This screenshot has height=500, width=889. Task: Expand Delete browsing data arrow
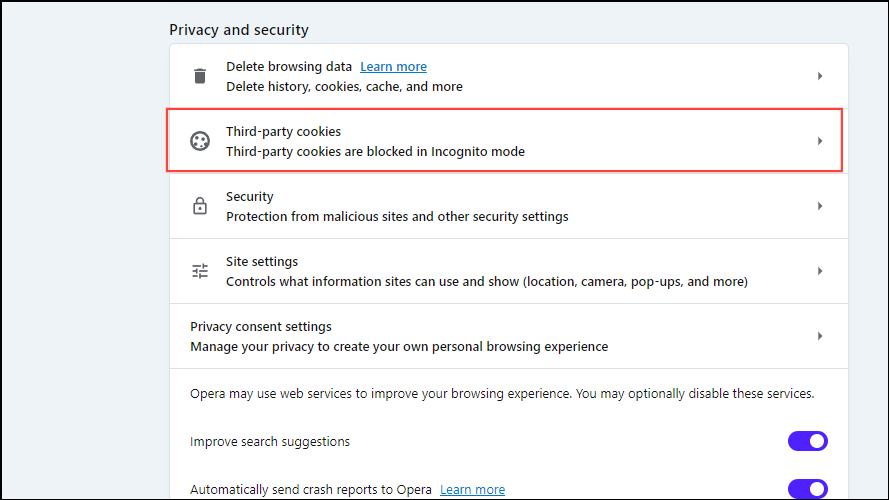pos(820,76)
